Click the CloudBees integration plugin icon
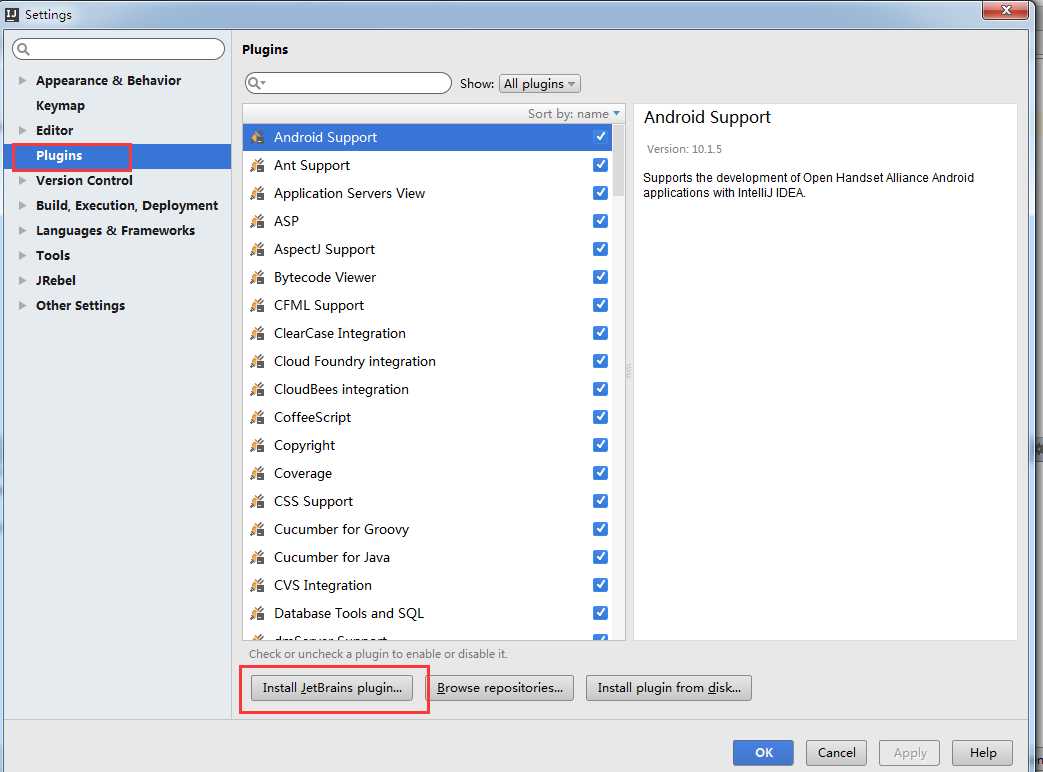1043x772 pixels. pyautogui.click(x=257, y=389)
